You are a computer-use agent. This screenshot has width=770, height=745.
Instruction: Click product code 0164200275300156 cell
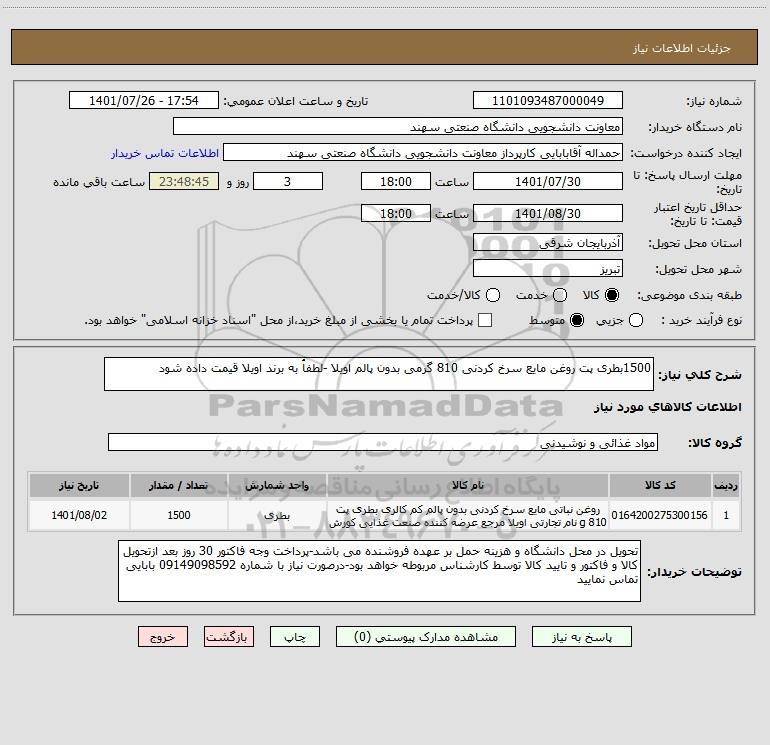coord(660,515)
